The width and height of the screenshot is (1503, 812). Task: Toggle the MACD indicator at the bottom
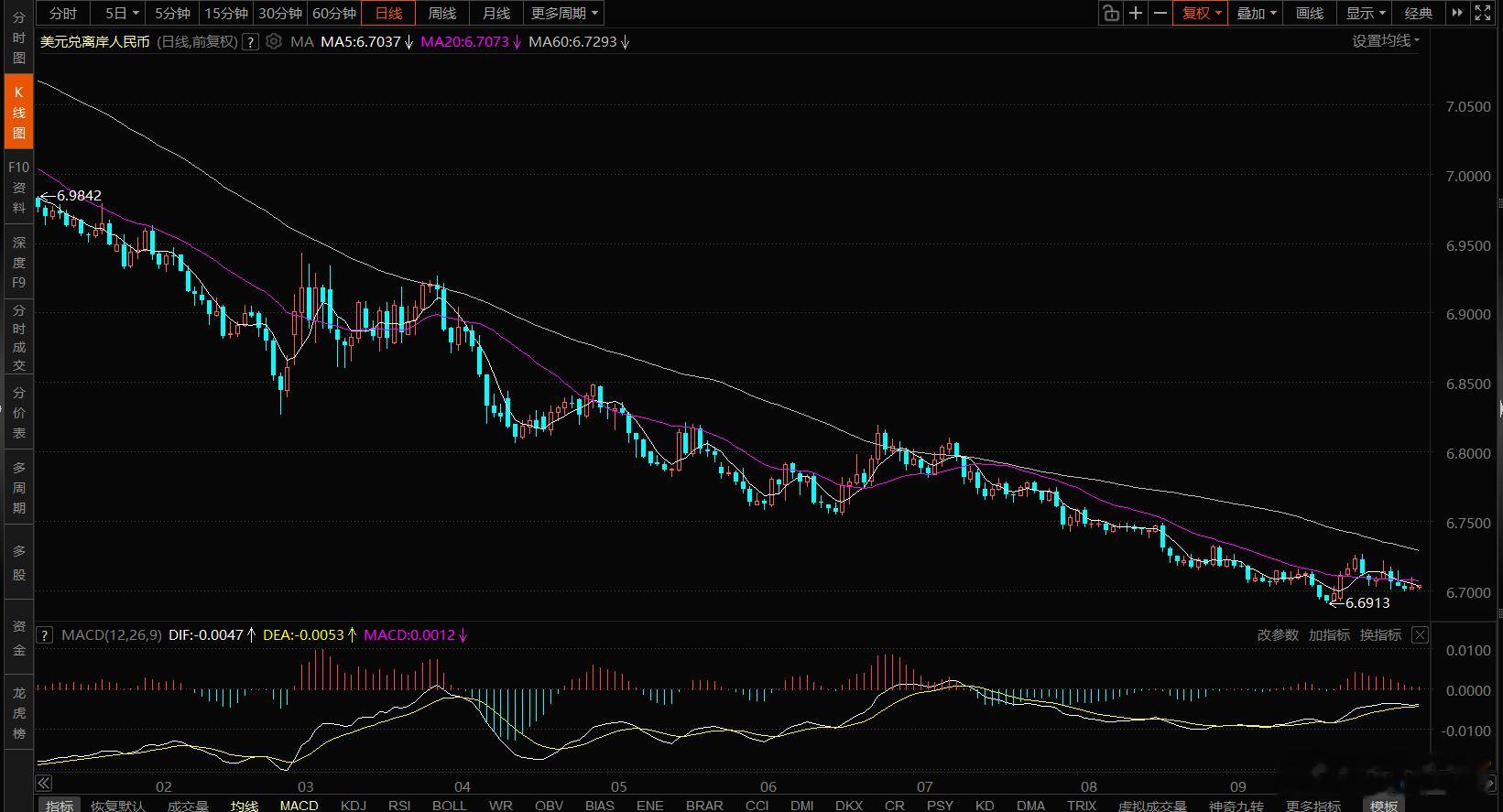299,805
